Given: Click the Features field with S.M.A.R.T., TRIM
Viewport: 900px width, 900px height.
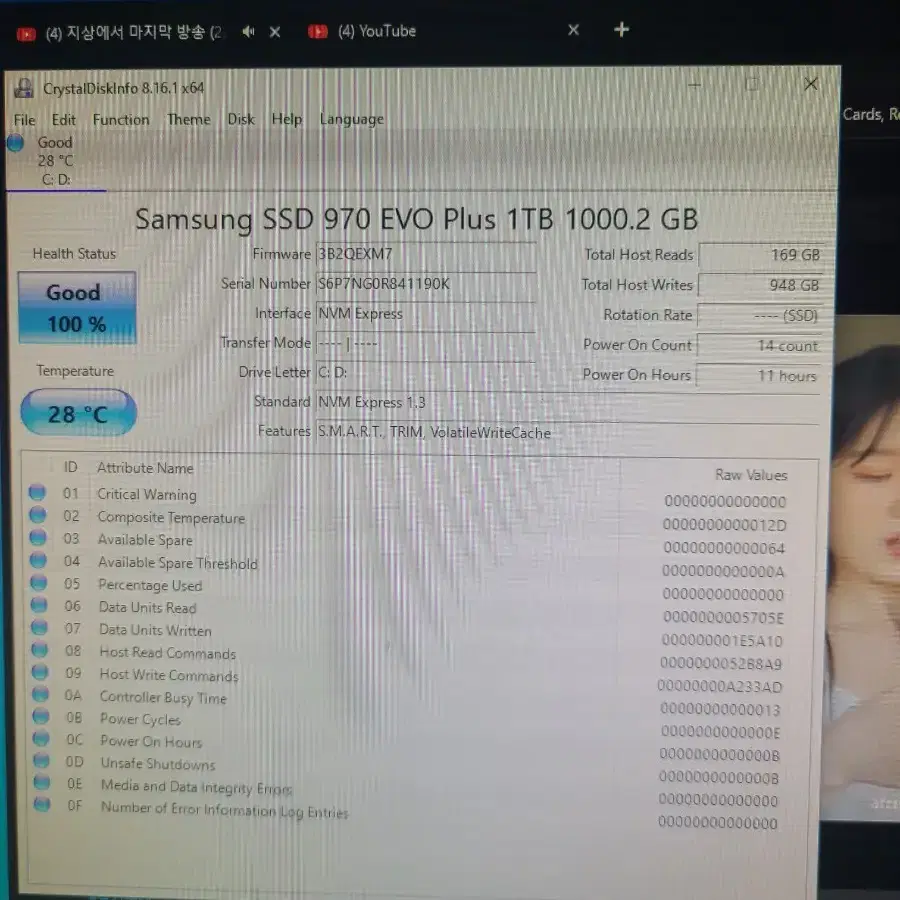Looking at the screenshot, I should point(567,433).
